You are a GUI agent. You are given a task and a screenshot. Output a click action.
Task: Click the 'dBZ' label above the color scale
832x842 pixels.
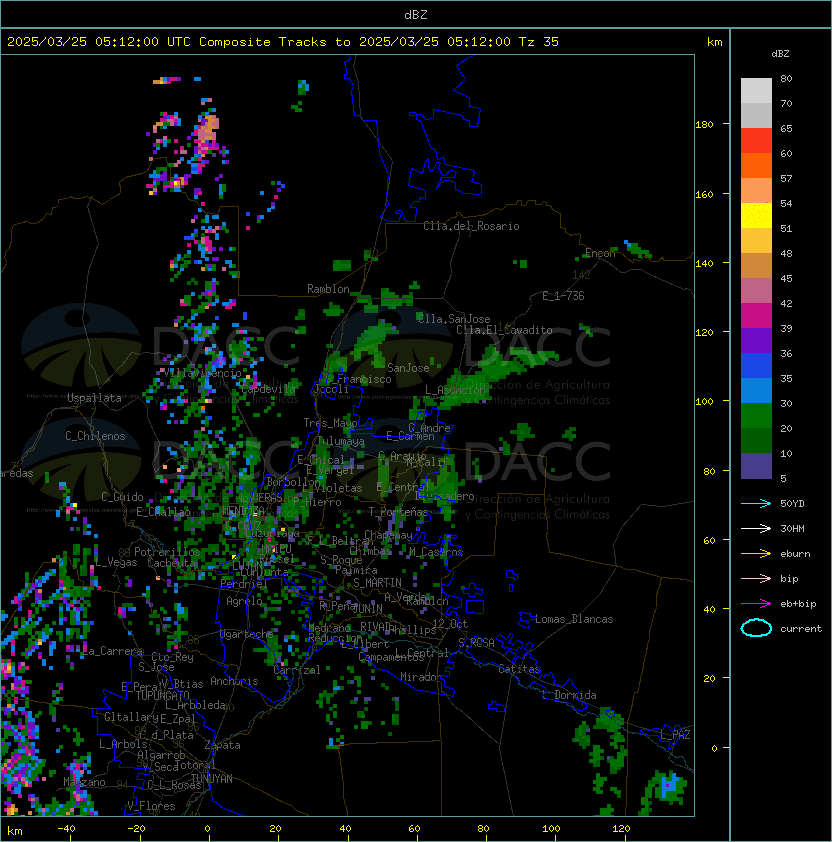(x=780, y=54)
